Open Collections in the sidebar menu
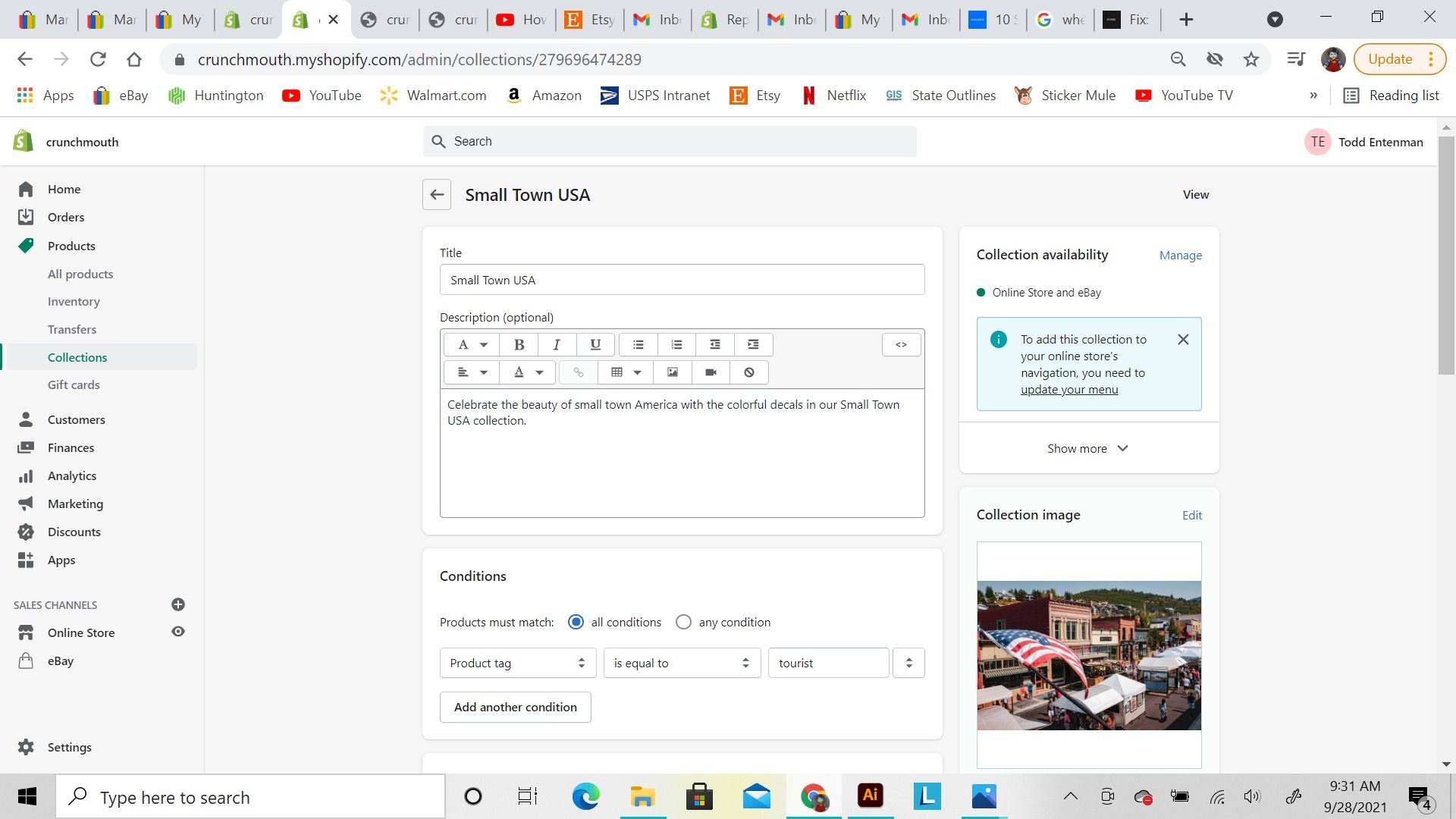1456x819 pixels. pos(77,357)
